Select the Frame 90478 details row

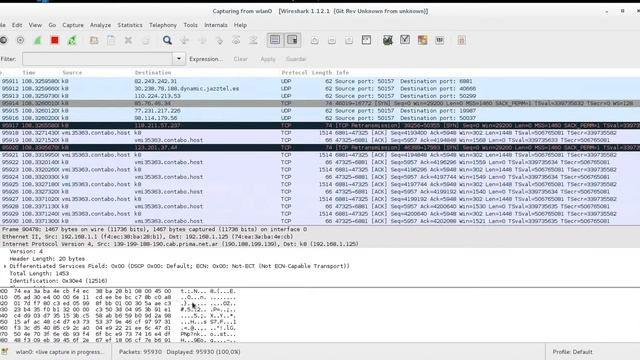coord(320,229)
